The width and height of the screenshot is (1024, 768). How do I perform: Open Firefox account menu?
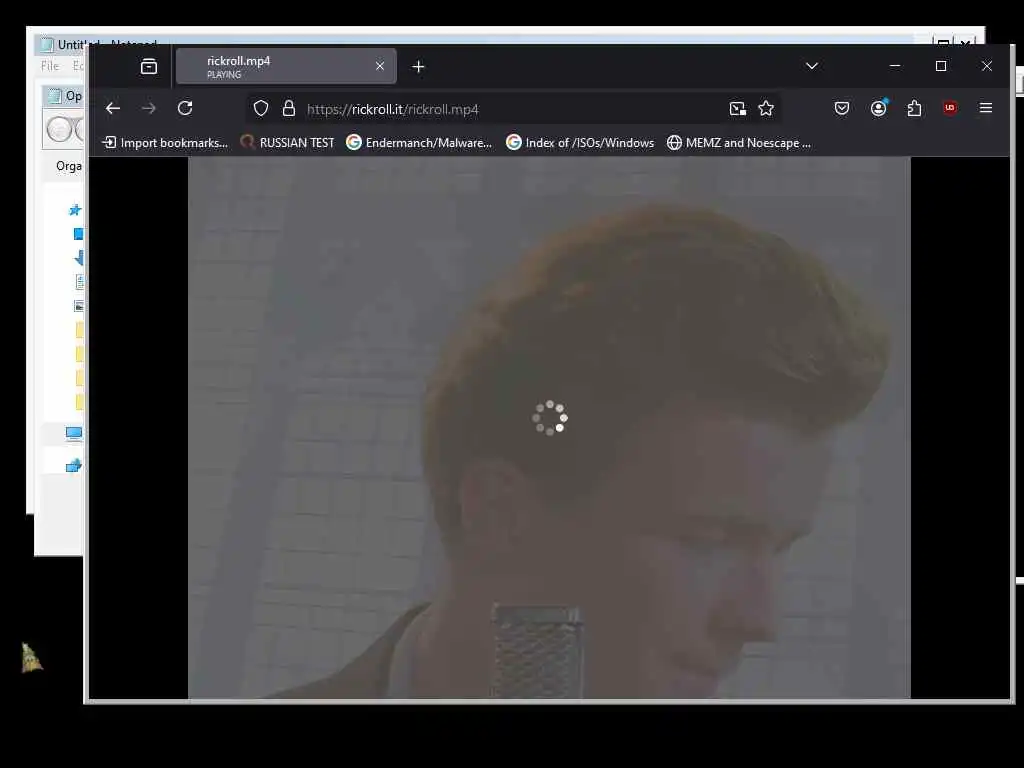pyautogui.click(x=879, y=108)
